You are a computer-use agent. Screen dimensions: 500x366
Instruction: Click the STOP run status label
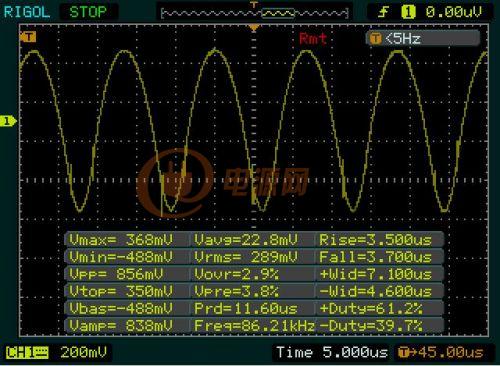pyautogui.click(x=88, y=12)
